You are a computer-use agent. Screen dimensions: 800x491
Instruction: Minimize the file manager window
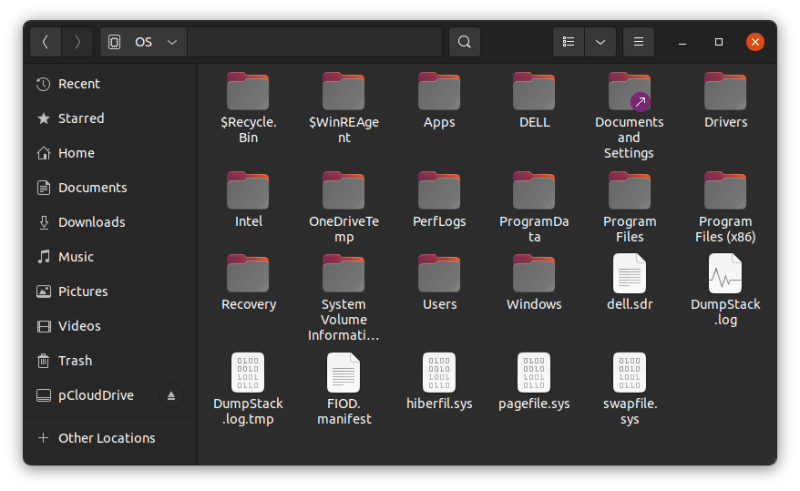tap(682, 42)
